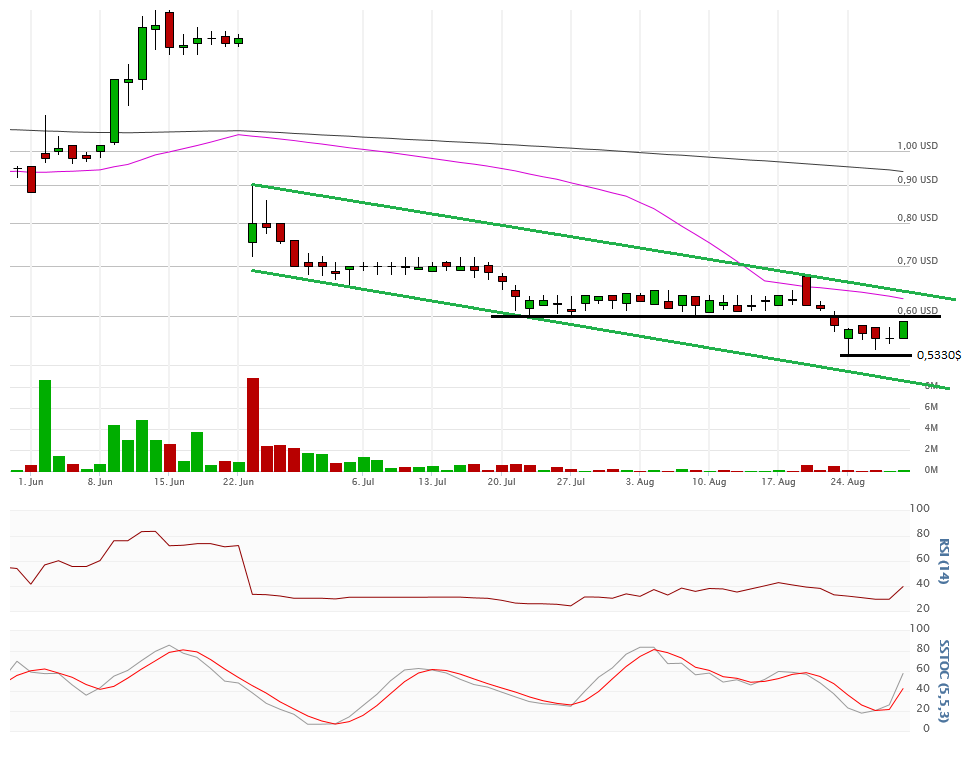The width and height of the screenshot is (968, 765).
Task: Click the tallest red volume bar near 22. Jun
Action: 252,425
